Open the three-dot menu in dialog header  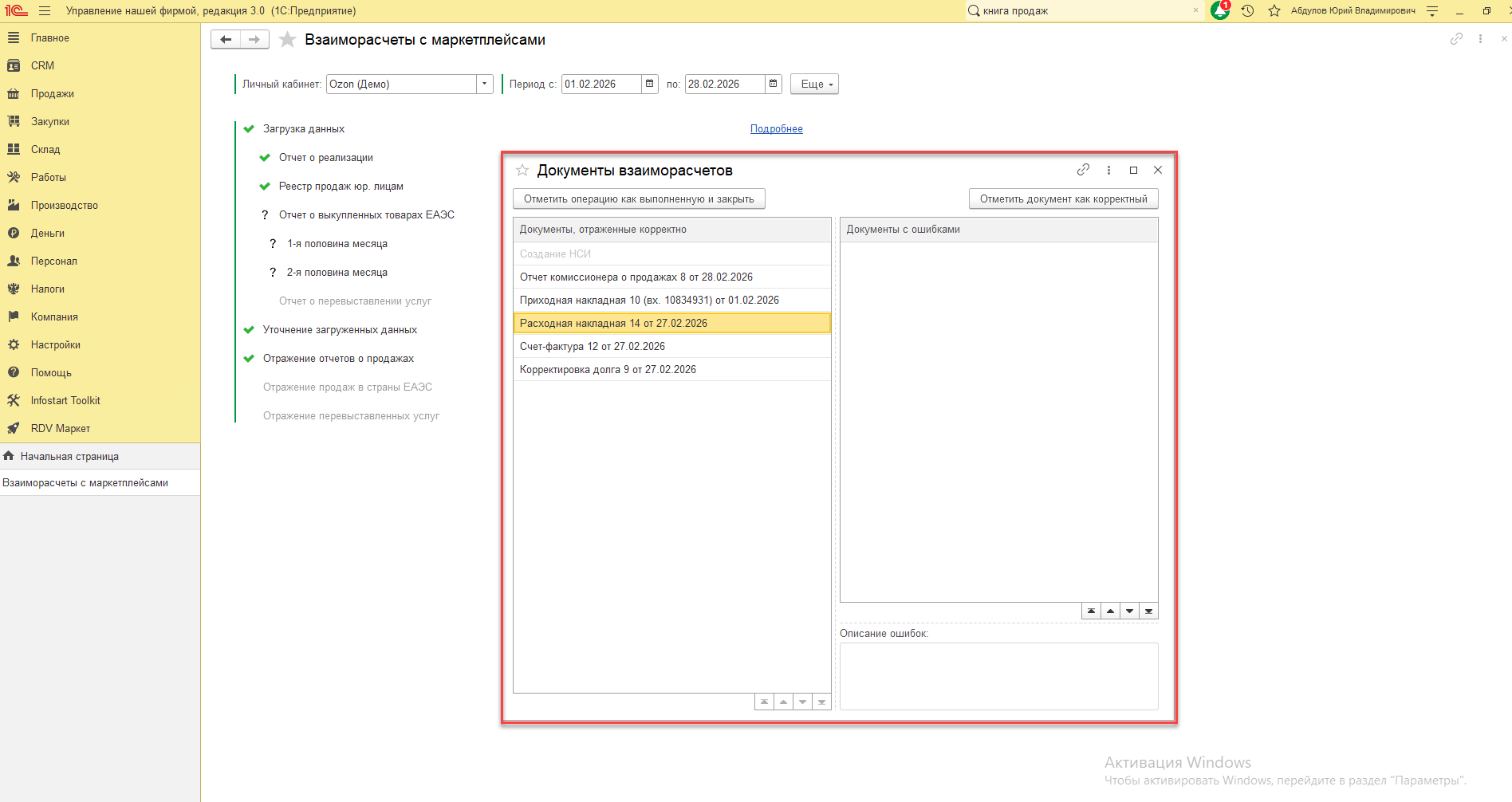point(1108,170)
